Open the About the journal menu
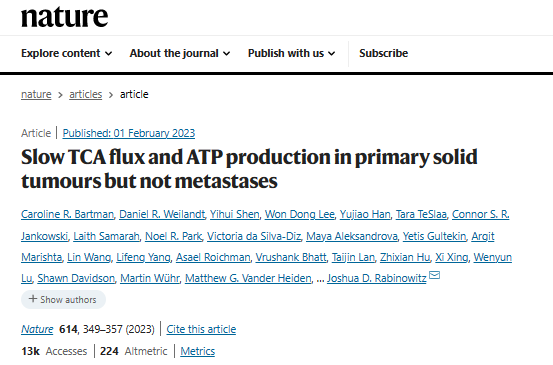Viewport: 553px width, 365px height. click(x=180, y=53)
